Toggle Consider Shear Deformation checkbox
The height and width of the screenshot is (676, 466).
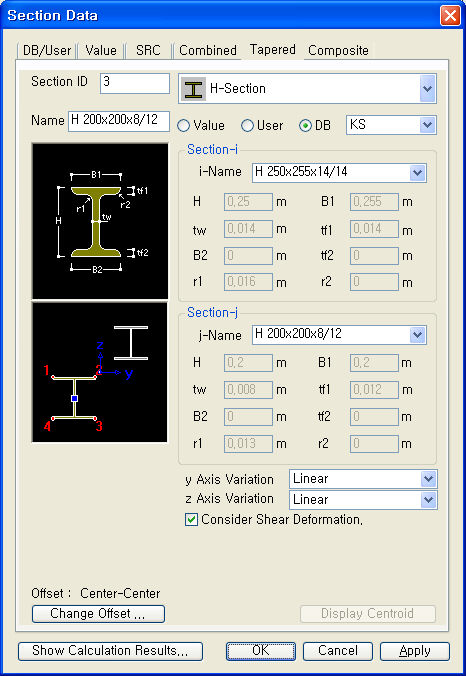(x=191, y=520)
